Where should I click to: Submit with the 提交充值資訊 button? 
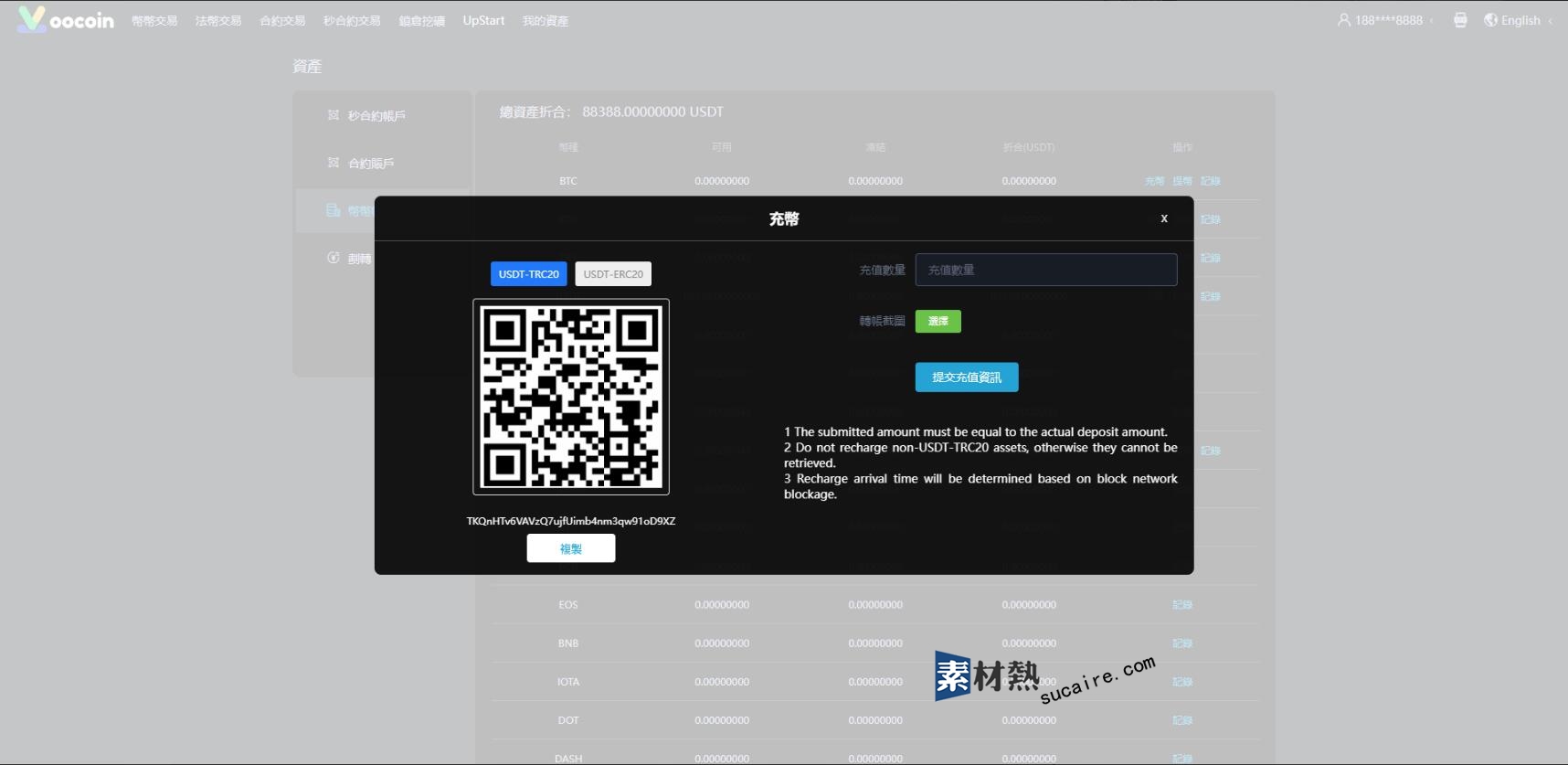pos(967,377)
